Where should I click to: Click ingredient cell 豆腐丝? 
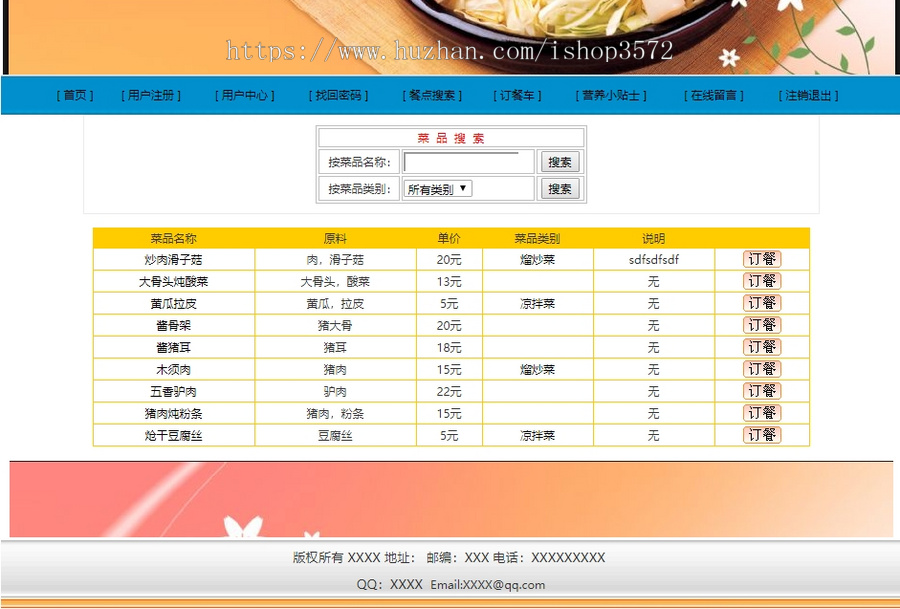click(335, 436)
